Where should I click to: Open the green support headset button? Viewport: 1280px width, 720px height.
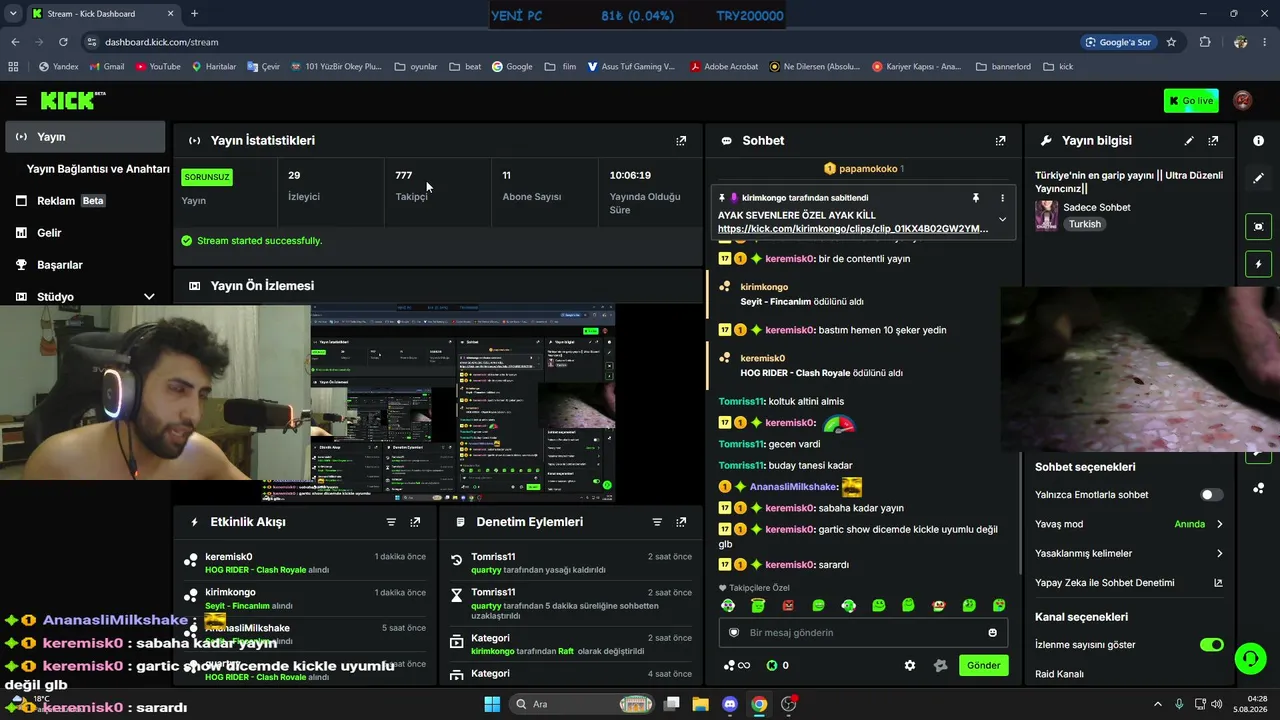[x=1250, y=658]
